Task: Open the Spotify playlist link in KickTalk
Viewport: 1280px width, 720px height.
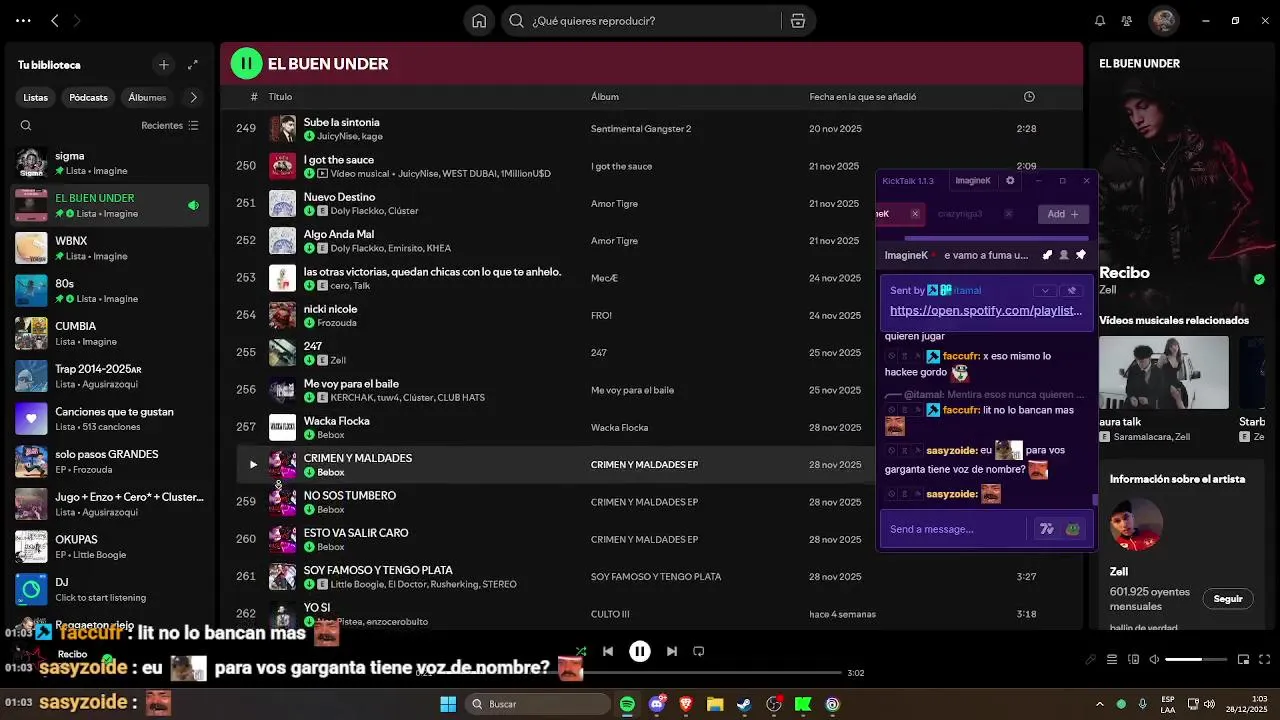Action: pos(986,311)
